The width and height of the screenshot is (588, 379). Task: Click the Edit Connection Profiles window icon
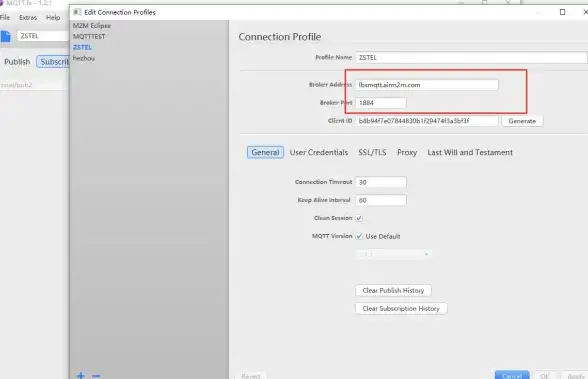coord(77,12)
